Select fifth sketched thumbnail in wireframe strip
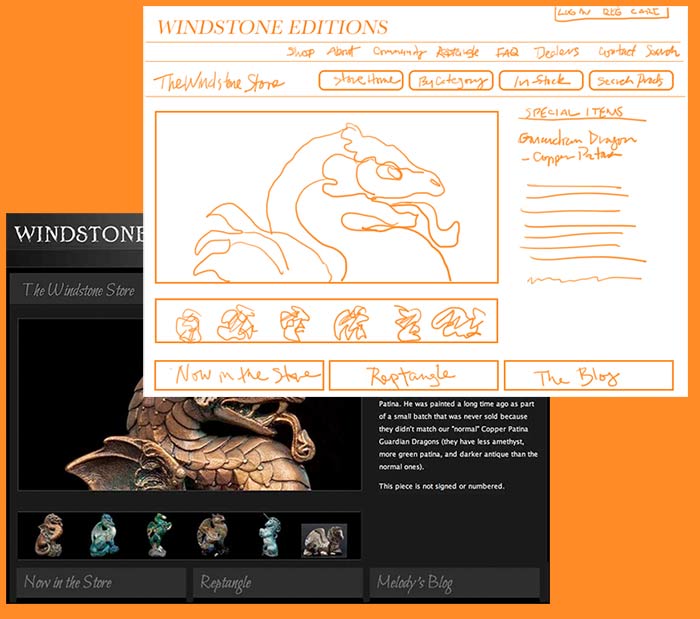 pyautogui.click(x=408, y=323)
